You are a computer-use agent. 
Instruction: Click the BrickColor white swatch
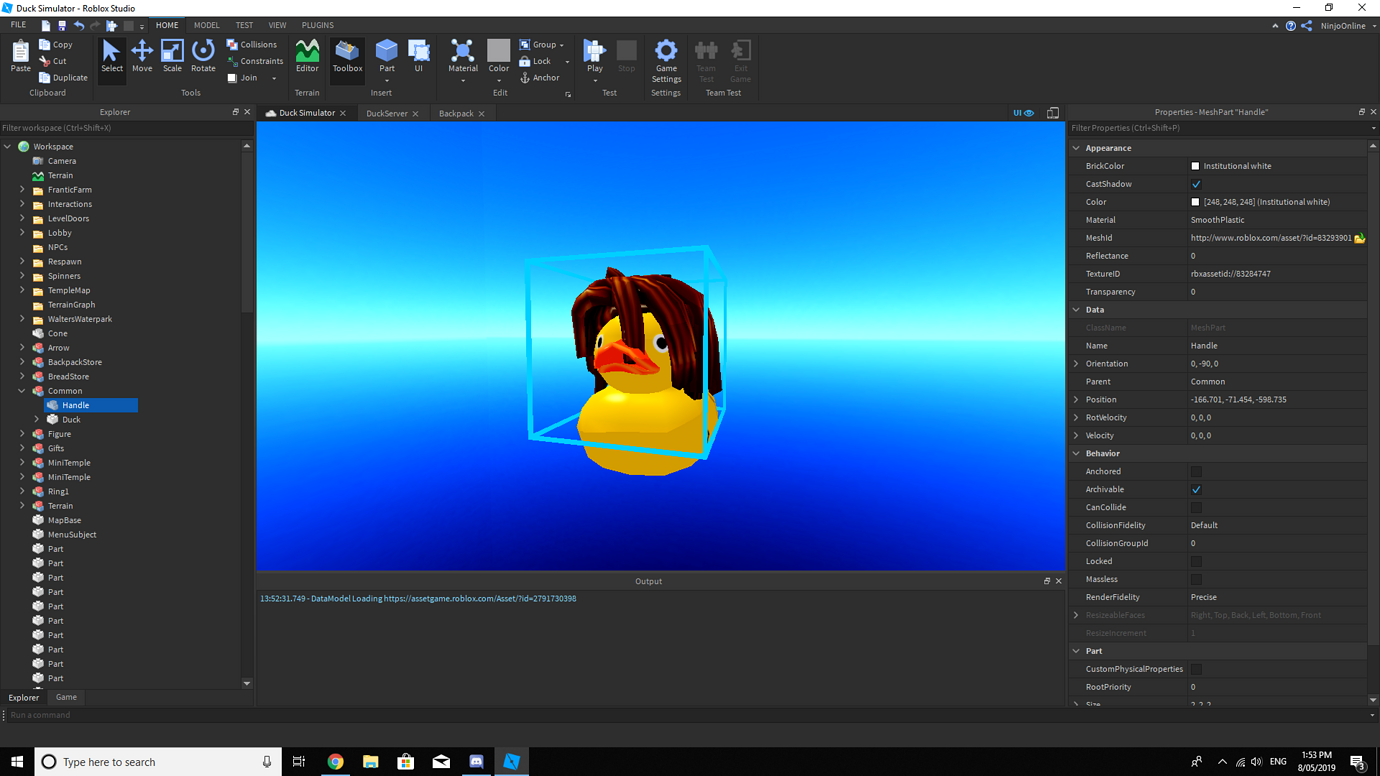tap(1194, 165)
